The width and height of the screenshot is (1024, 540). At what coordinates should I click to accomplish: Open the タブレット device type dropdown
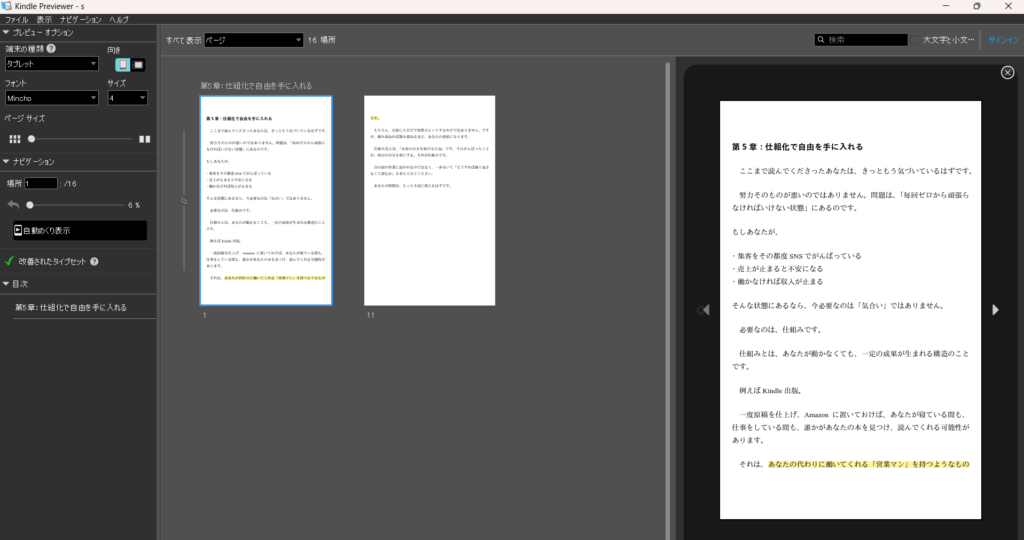[x=52, y=64]
